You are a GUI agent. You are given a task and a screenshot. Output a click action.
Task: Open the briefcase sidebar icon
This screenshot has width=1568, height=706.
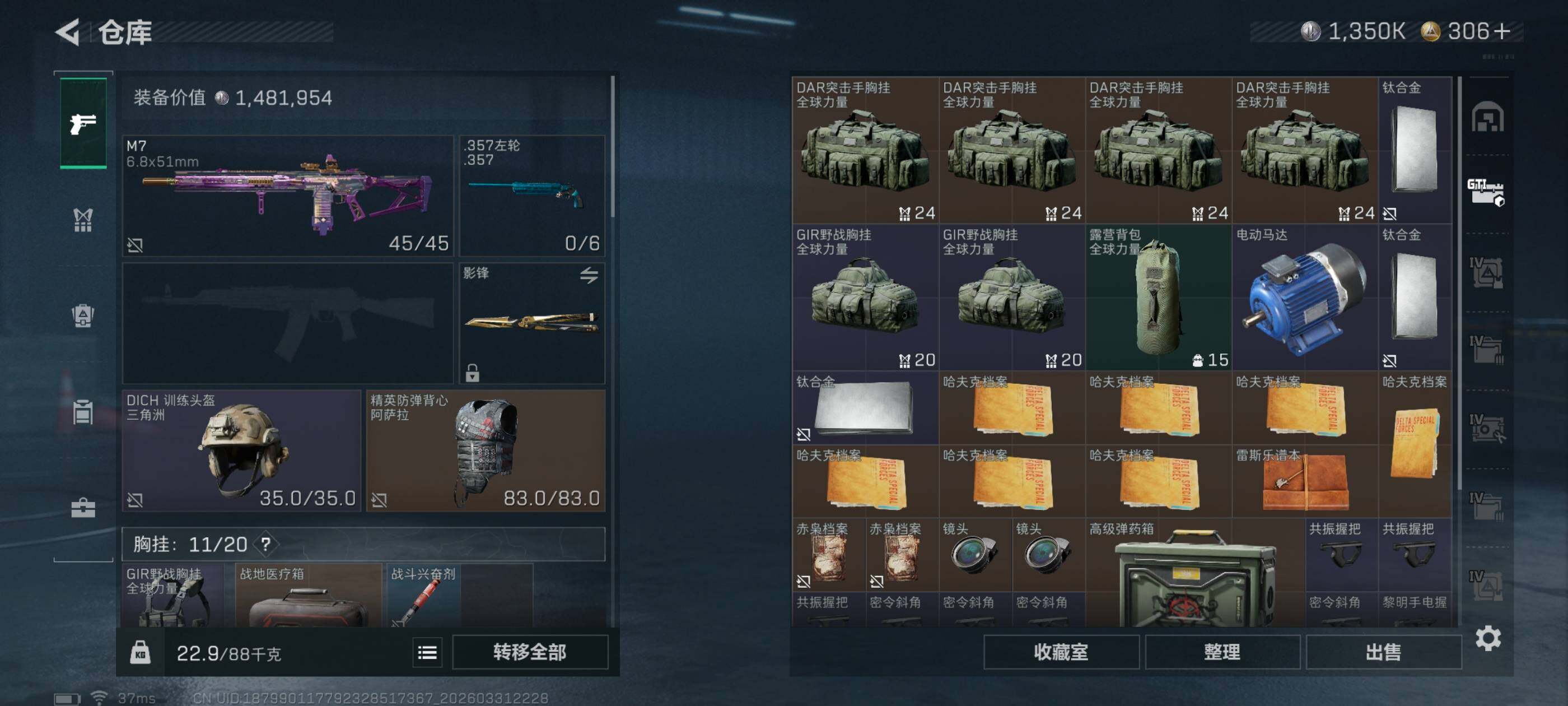pos(83,508)
